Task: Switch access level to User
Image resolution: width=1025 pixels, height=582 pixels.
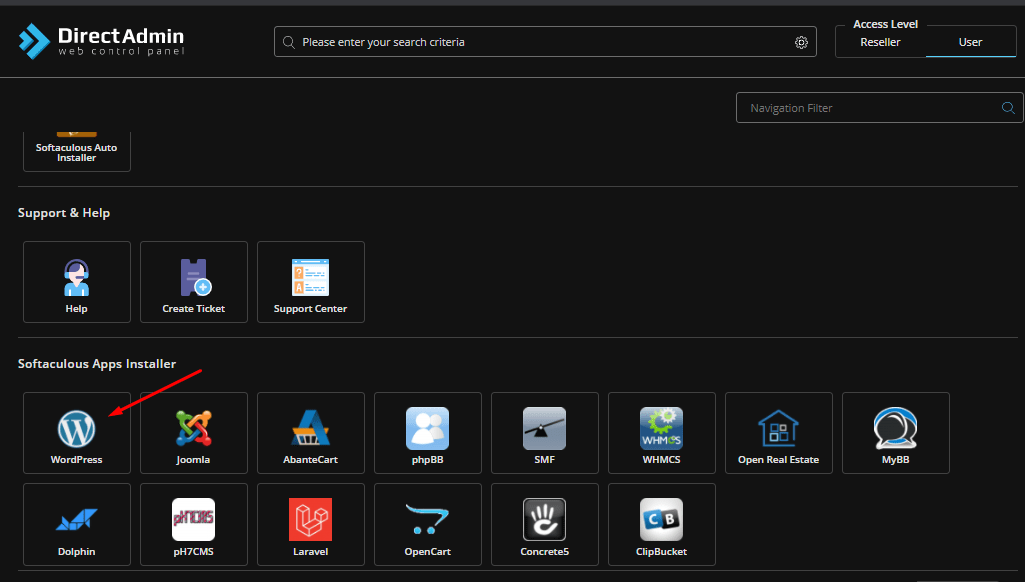Action: [x=970, y=43]
